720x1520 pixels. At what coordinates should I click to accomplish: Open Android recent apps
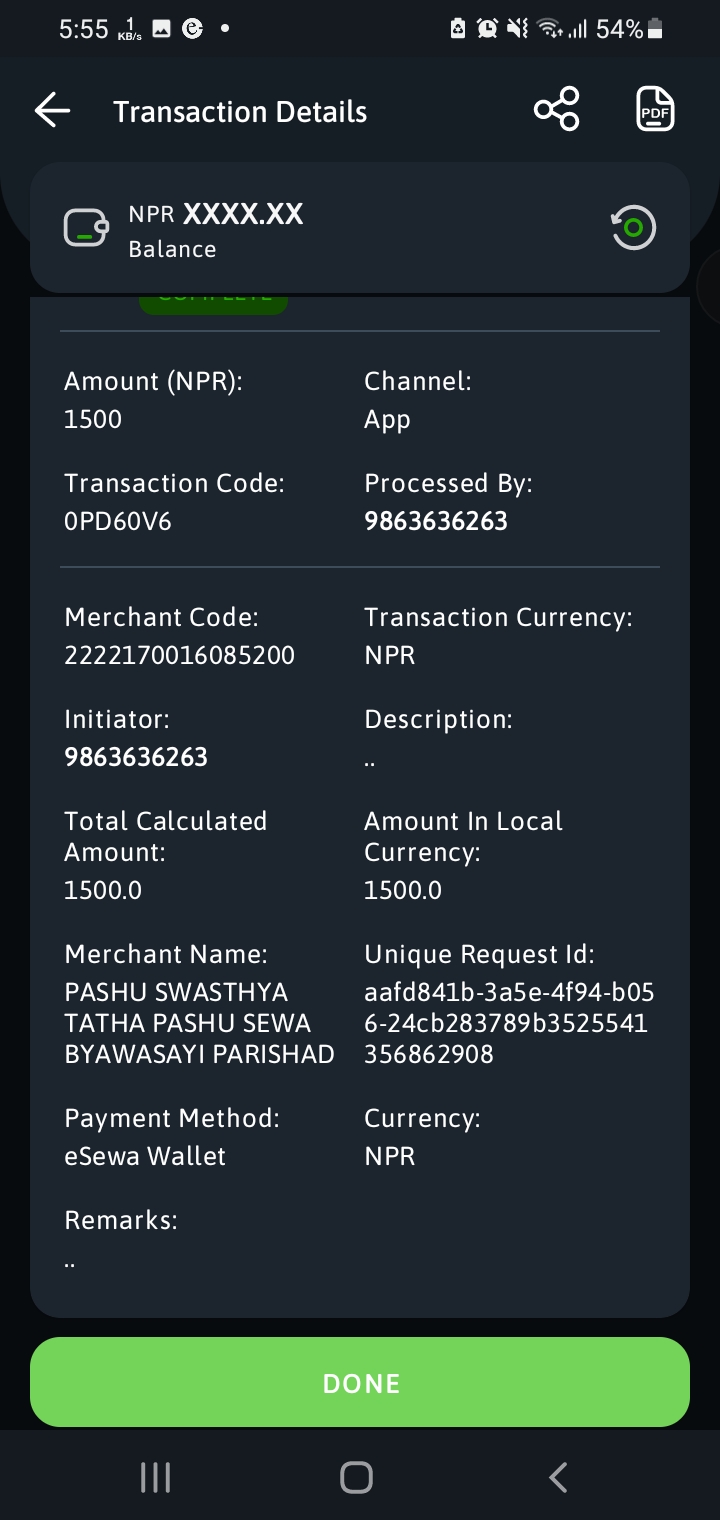pyautogui.click(x=155, y=1477)
